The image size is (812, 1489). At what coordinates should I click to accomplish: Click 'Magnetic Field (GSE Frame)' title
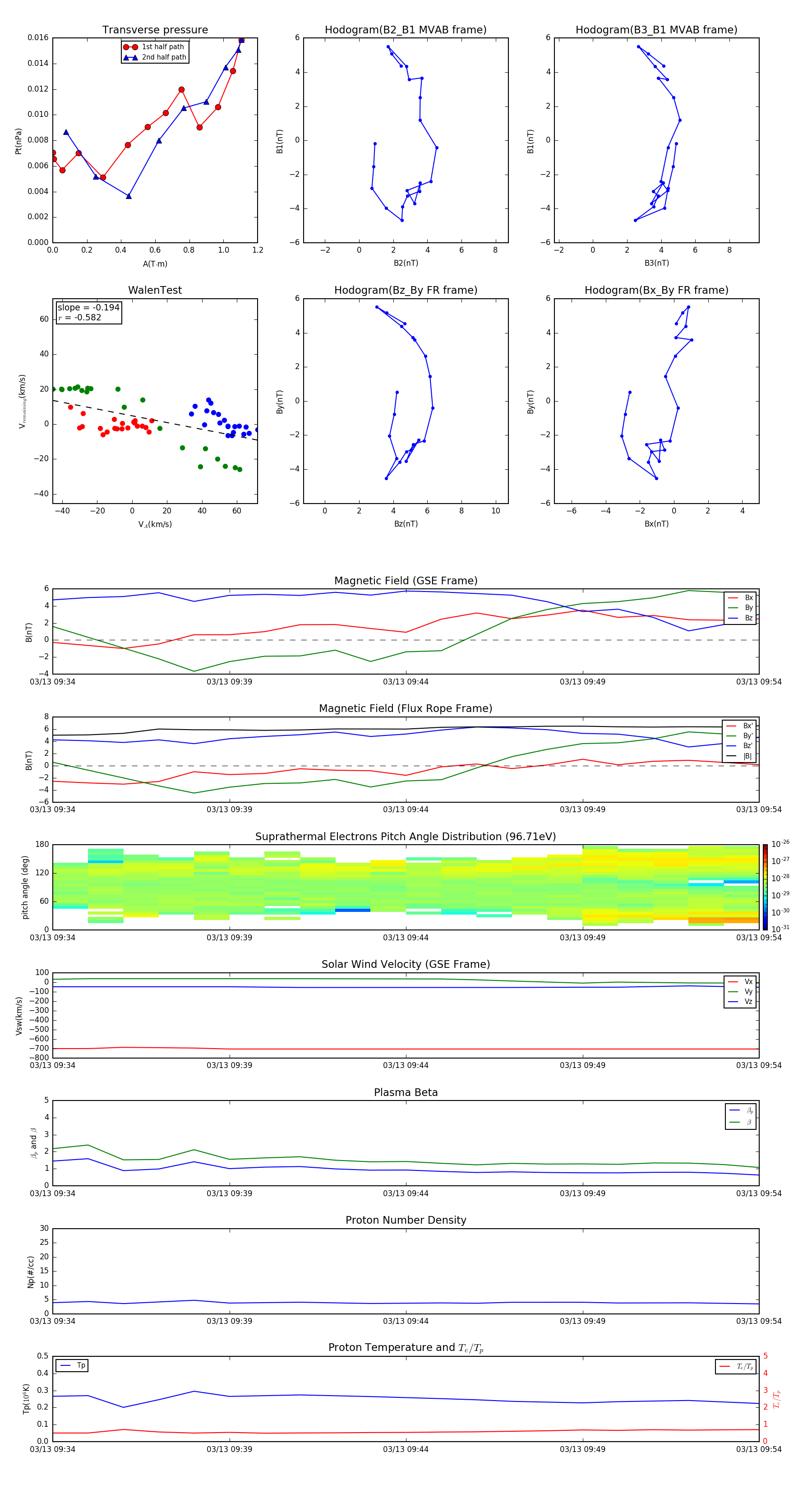[x=406, y=581]
